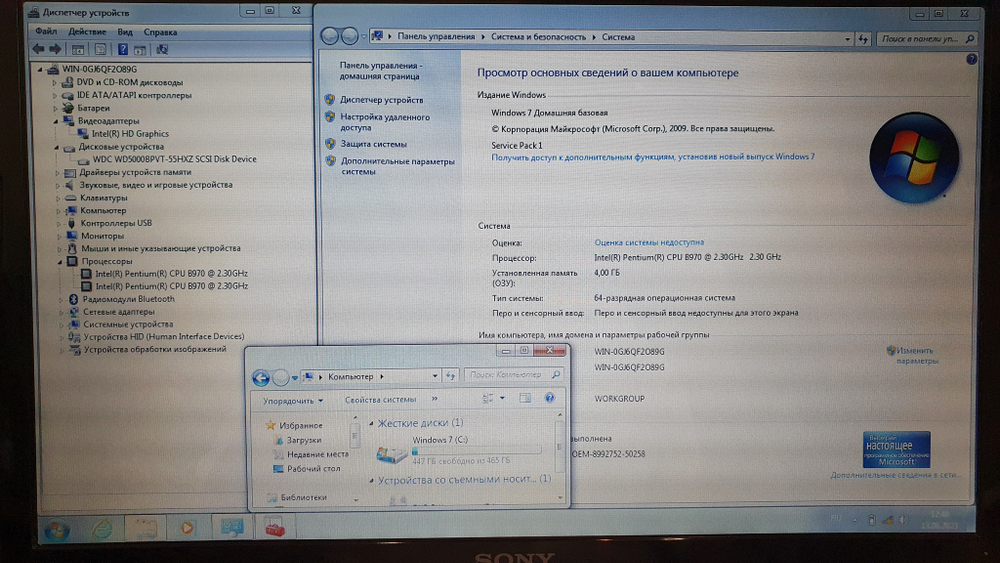Launch Internet Explorer from taskbar

pyautogui.click(x=102, y=529)
